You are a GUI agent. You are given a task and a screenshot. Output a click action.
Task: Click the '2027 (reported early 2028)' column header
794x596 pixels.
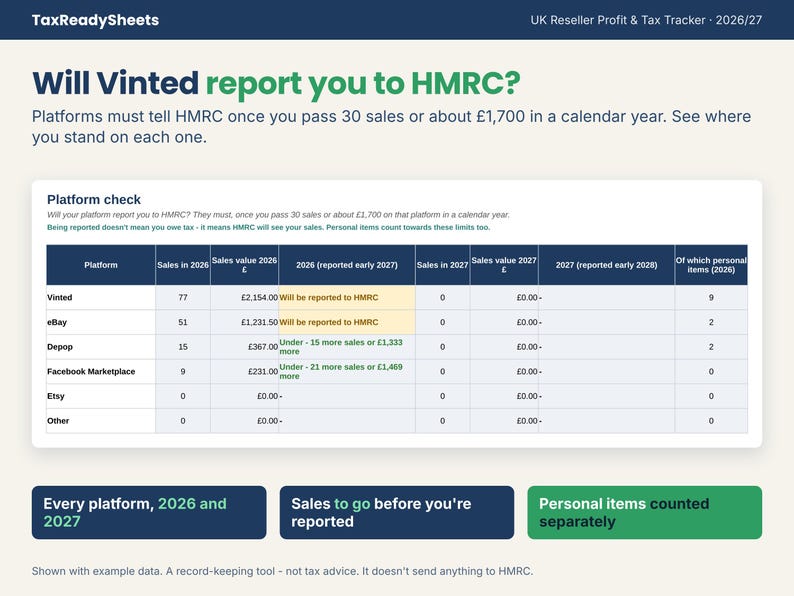(x=606, y=265)
